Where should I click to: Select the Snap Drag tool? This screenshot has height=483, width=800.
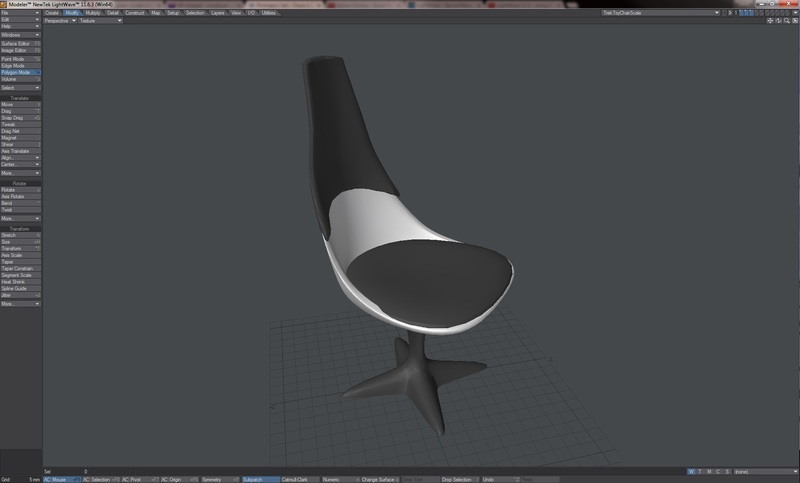click(x=20, y=118)
